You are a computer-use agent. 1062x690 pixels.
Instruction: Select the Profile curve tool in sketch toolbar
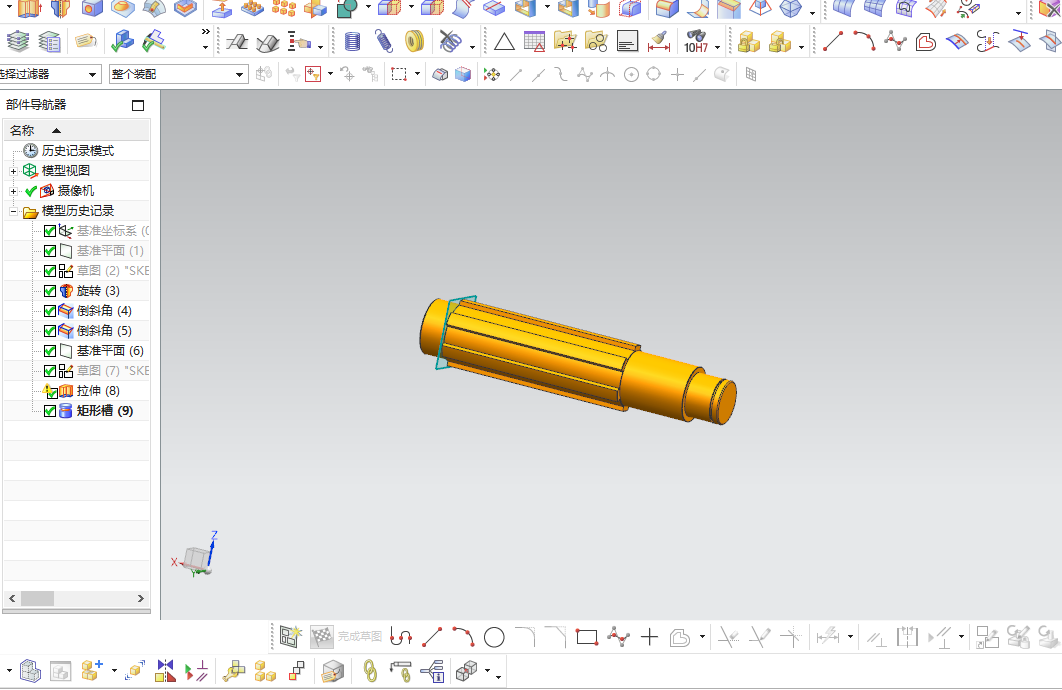[401, 637]
